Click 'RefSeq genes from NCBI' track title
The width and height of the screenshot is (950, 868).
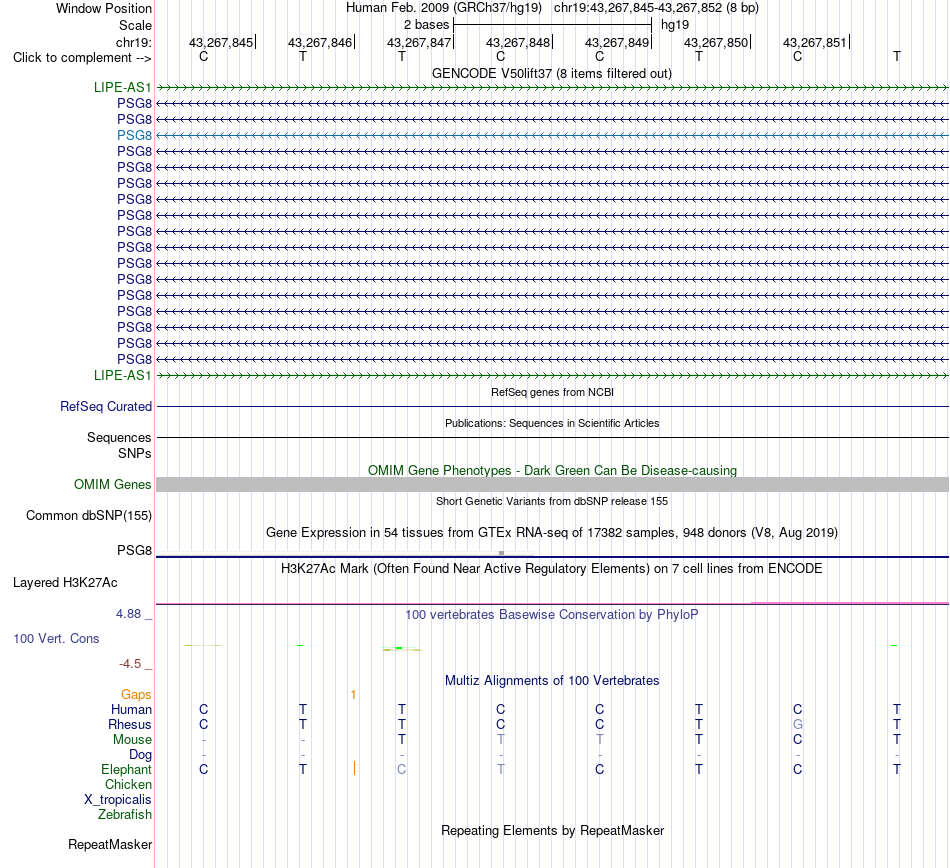point(552,393)
